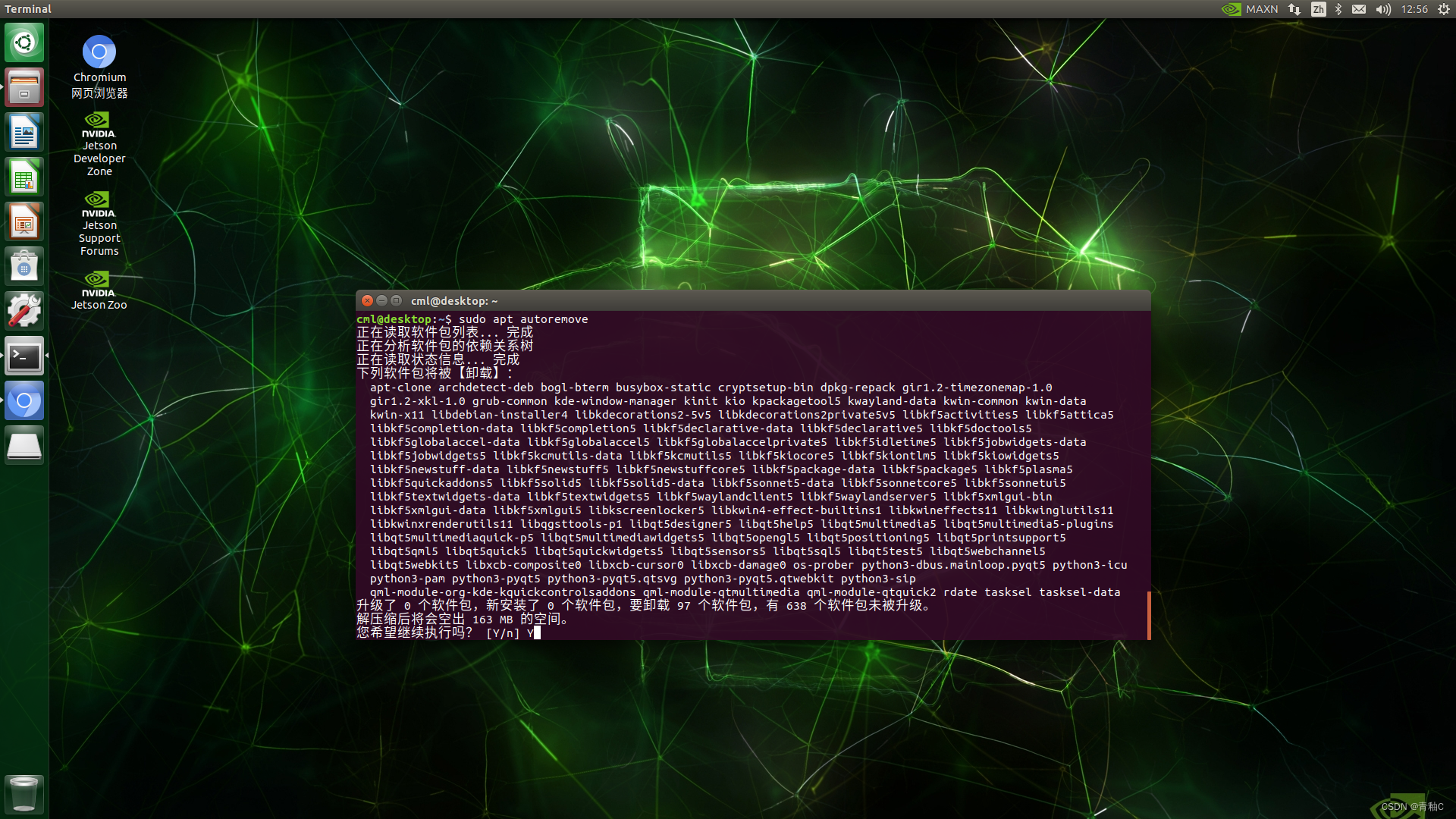Click the package name 'grub-common'
Viewport: 1456px width, 819px height.
[510, 401]
